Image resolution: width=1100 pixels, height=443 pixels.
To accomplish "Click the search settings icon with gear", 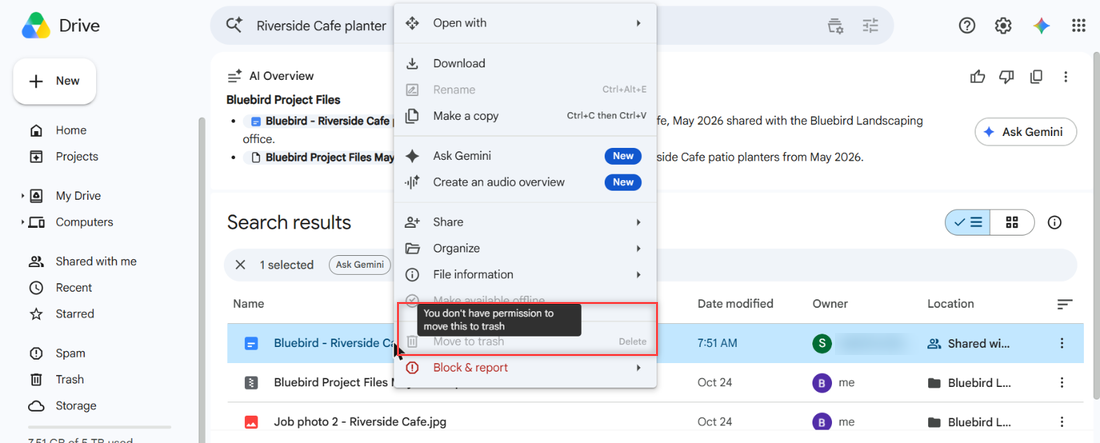I will point(835,26).
